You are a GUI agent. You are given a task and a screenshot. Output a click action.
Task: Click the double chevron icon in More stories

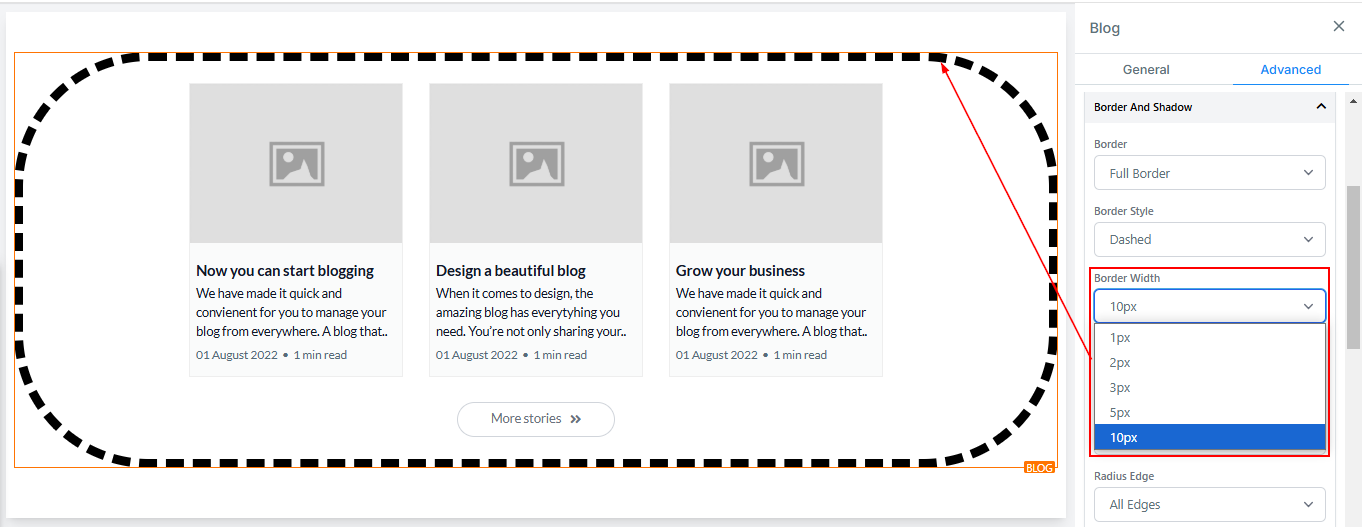(576, 419)
